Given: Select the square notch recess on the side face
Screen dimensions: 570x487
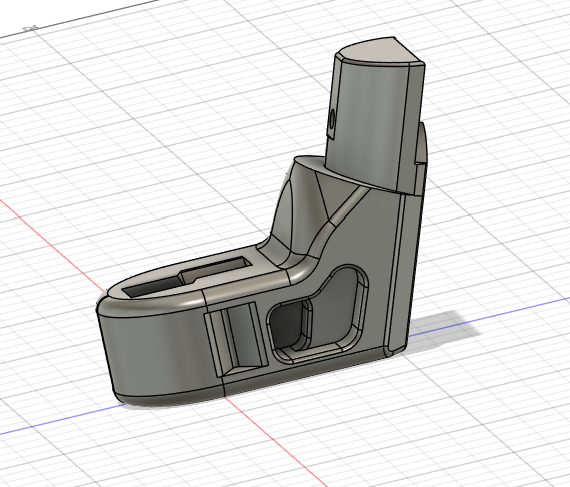Looking at the screenshot, I should tap(236, 338).
